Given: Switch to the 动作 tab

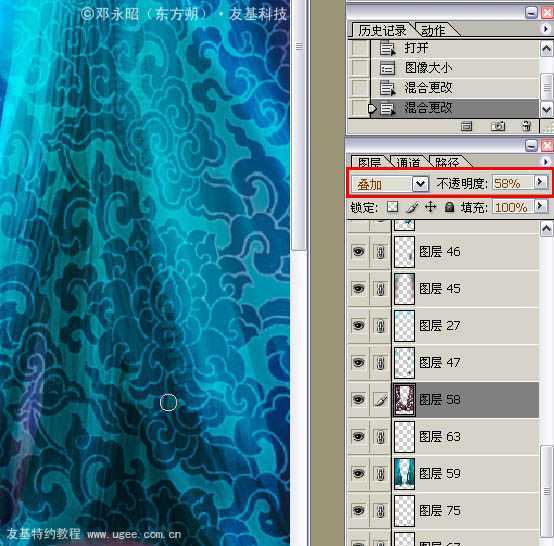Looking at the screenshot, I should point(433,30).
